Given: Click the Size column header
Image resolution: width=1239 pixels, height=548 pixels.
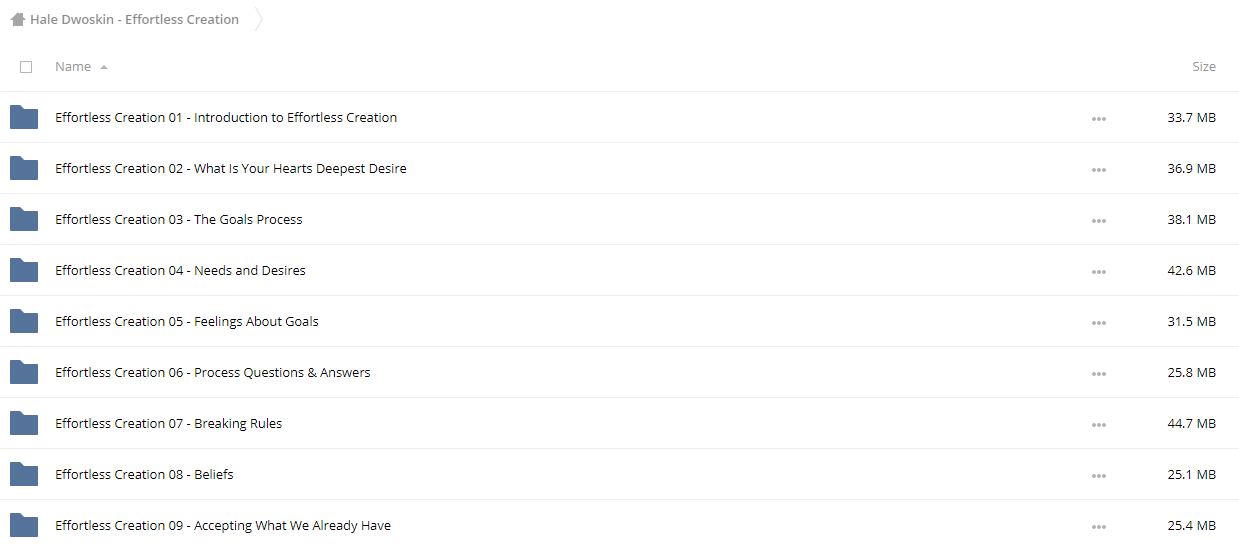Looking at the screenshot, I should 1204,67.
